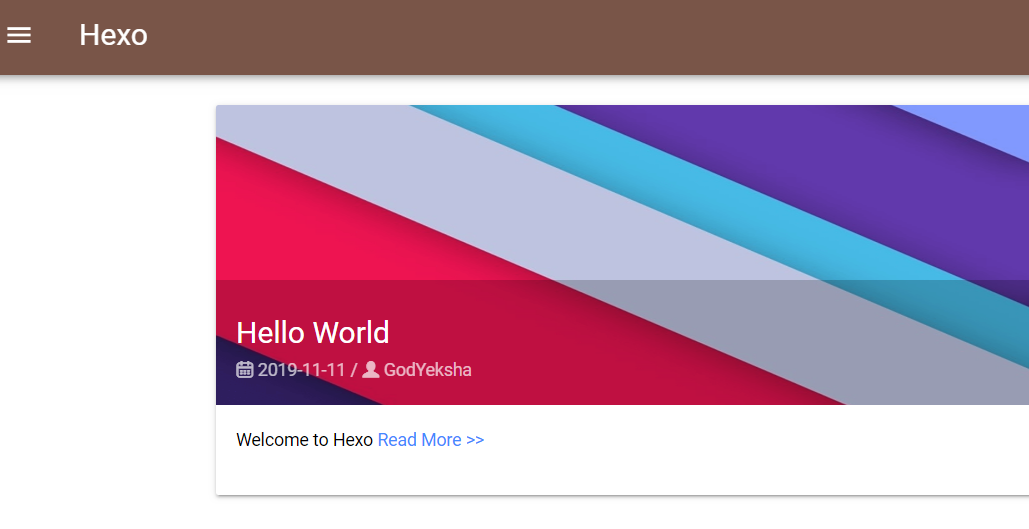Click the purple stripe in the banner image

point(800,170)
